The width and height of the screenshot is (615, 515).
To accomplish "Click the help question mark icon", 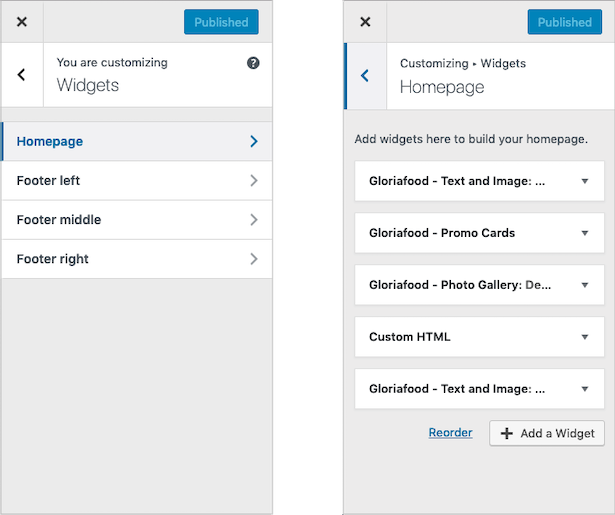I will point(253,63).
